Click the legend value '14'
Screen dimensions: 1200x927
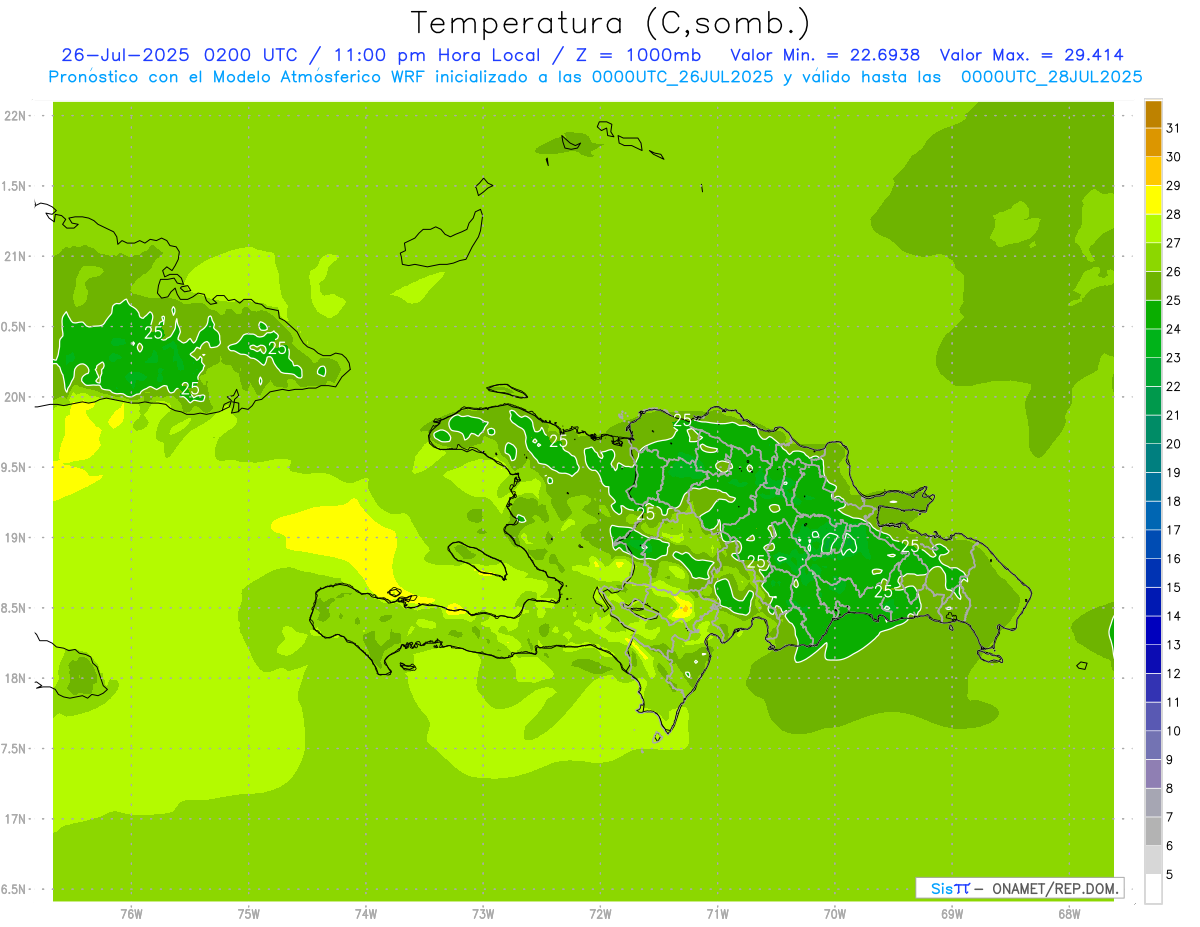(x=1173, y=616)
